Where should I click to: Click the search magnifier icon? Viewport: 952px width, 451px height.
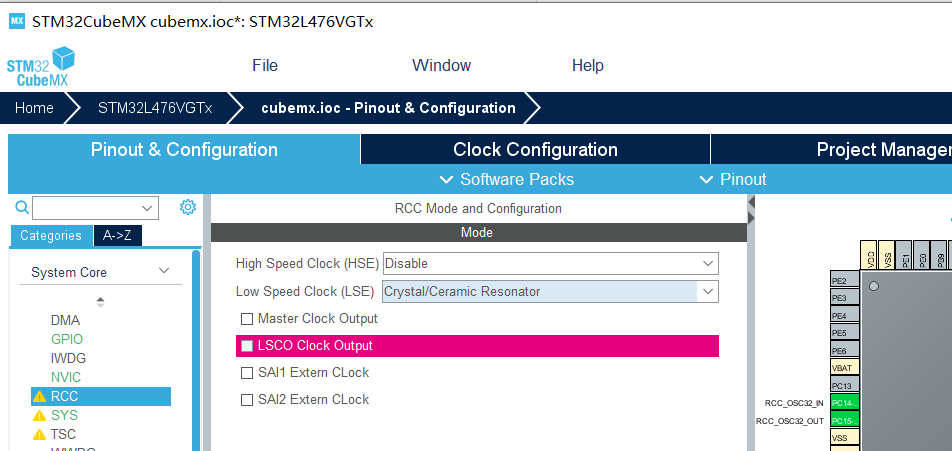[21, 208]
